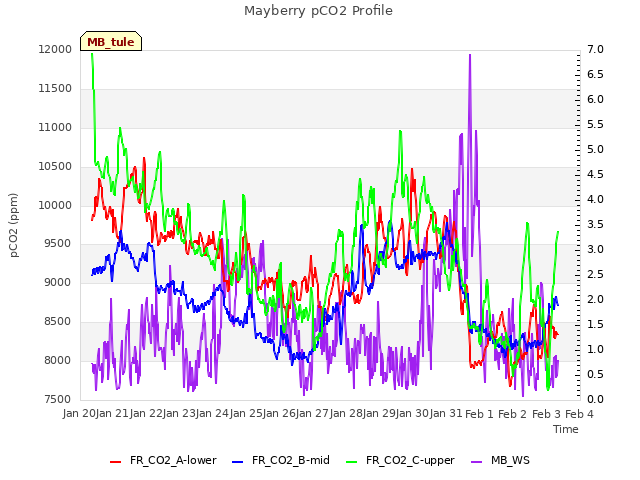Click the Jan 23 date label
This screenshot has height=480, width=640.
click(x=180, y=413)
